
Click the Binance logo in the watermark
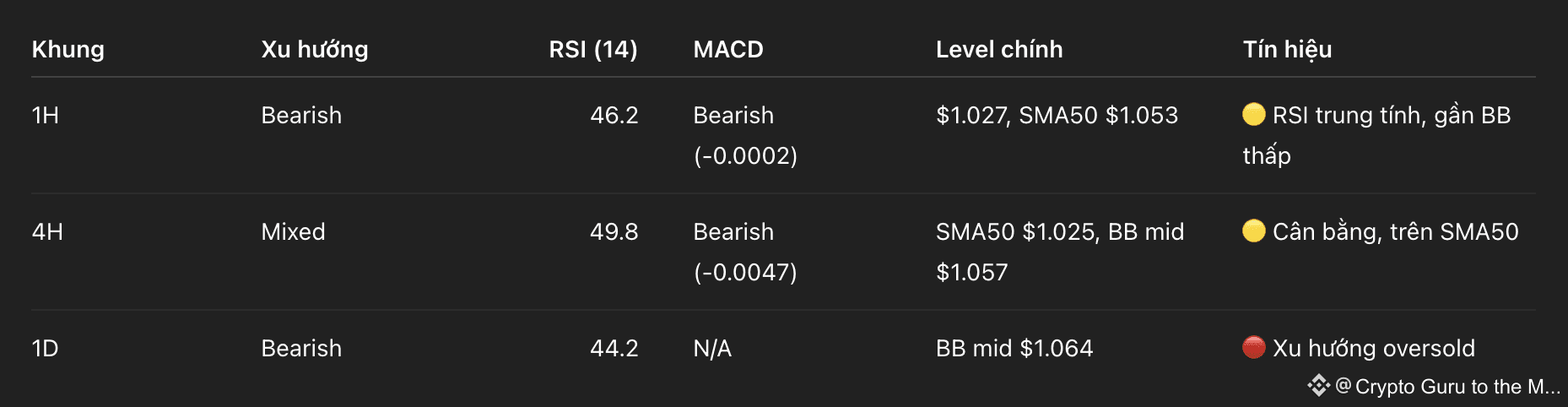pyautogui.click(x=1317, y=387)
